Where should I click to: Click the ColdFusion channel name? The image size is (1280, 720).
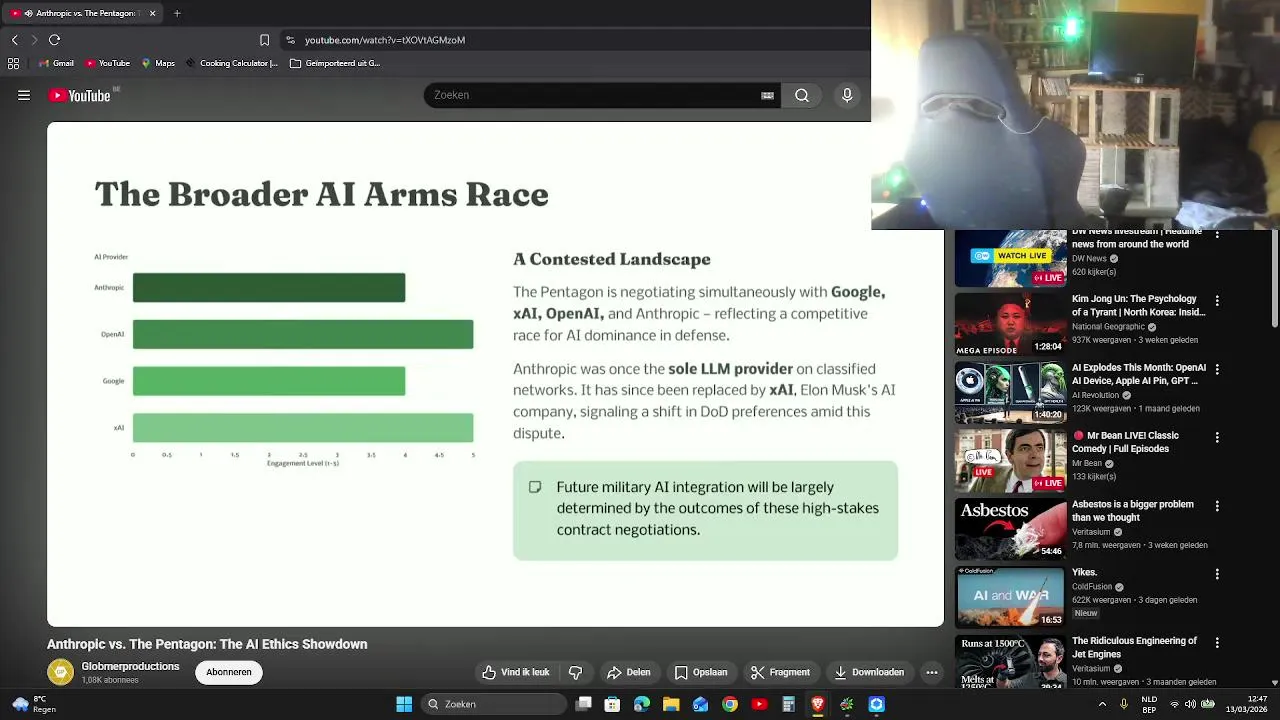[1092, 587]
